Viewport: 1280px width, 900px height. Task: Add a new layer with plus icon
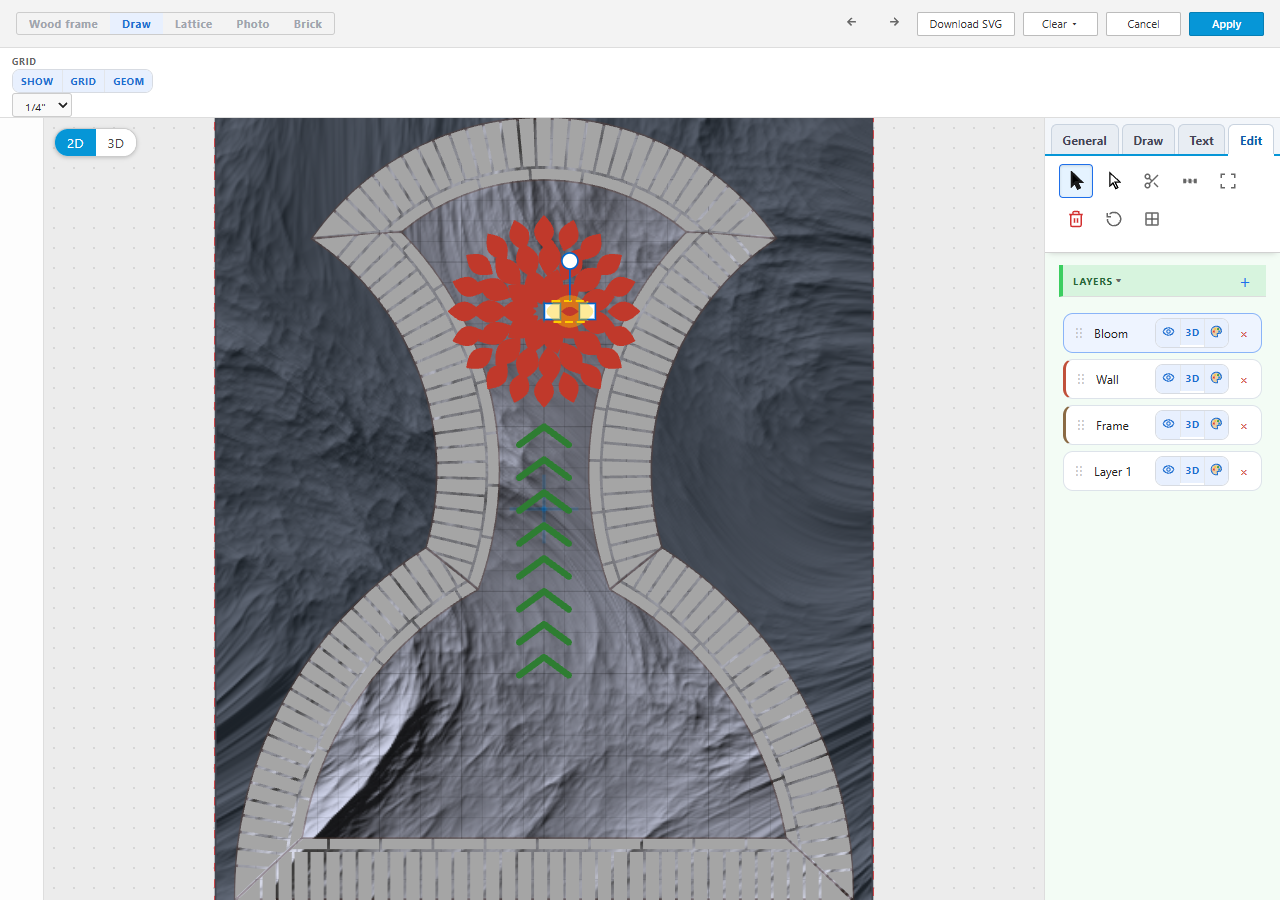coord(1245,282)
